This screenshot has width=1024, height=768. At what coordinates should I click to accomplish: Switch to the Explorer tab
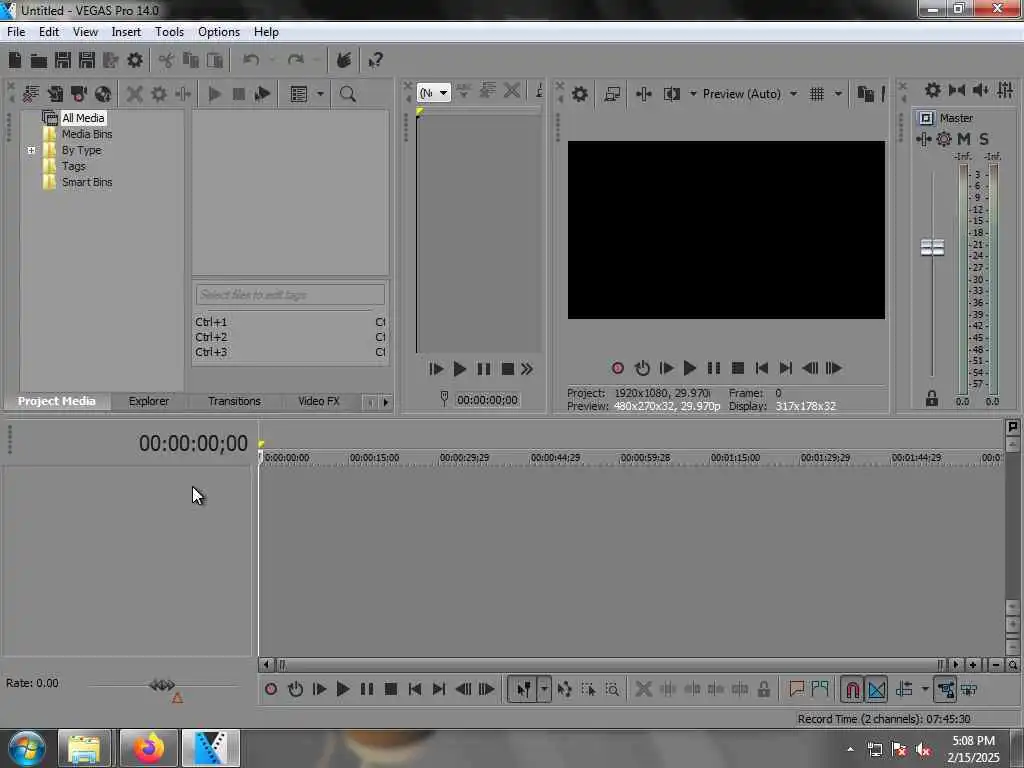pos(148,401)
